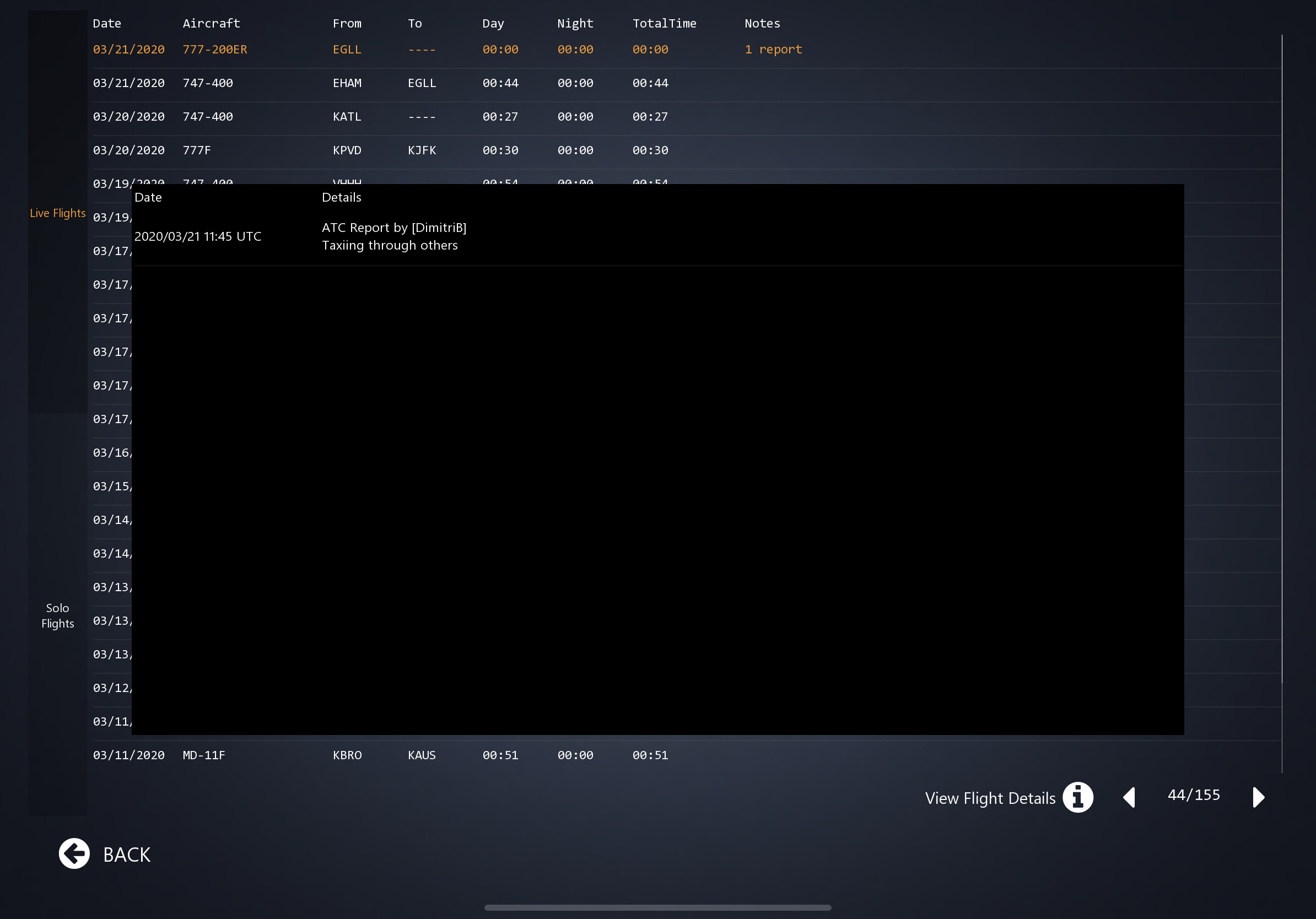Go to next logbook page arrow

coord(1258,797)
